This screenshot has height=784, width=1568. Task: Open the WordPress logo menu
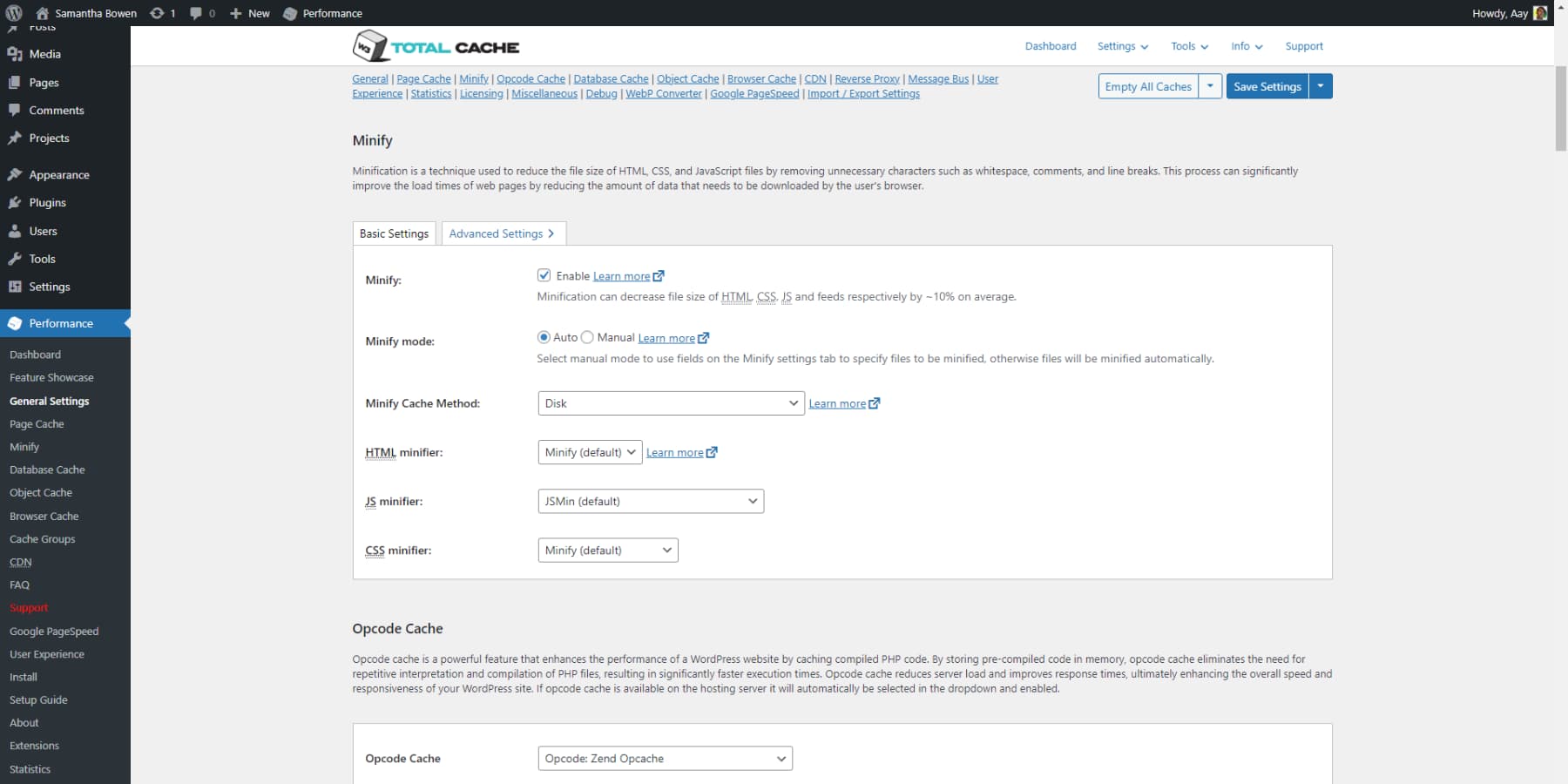tap(12, 13)
